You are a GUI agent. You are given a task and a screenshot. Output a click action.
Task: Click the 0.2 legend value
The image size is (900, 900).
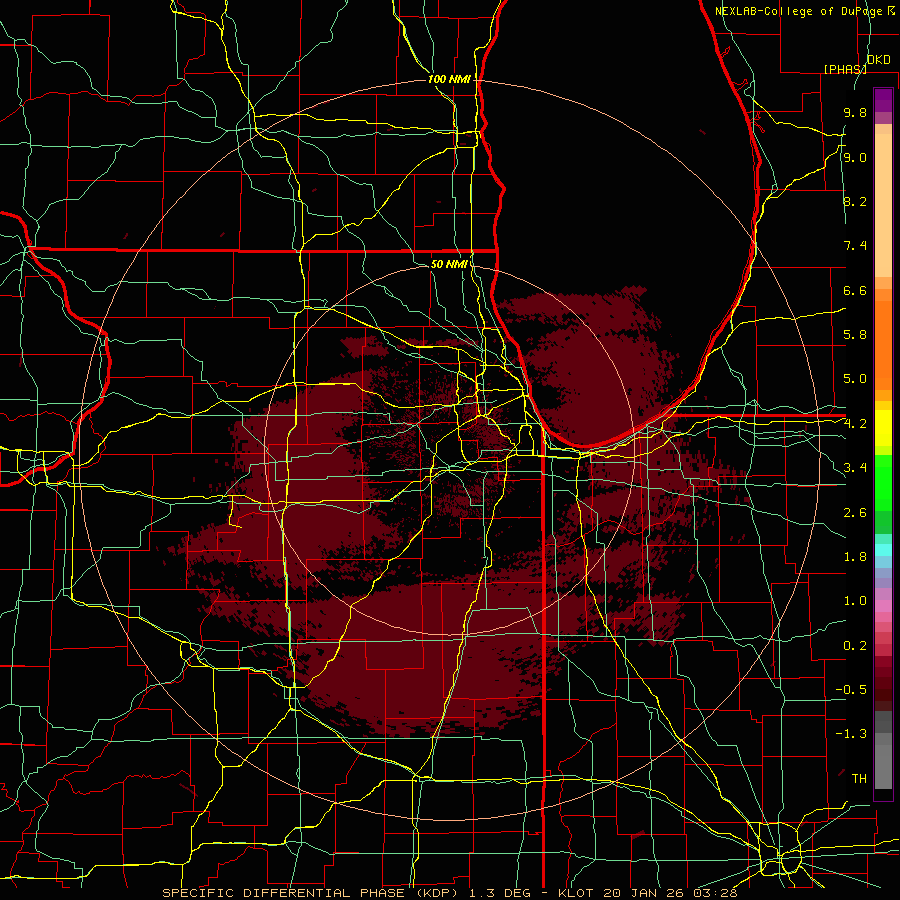pos(855,646)
